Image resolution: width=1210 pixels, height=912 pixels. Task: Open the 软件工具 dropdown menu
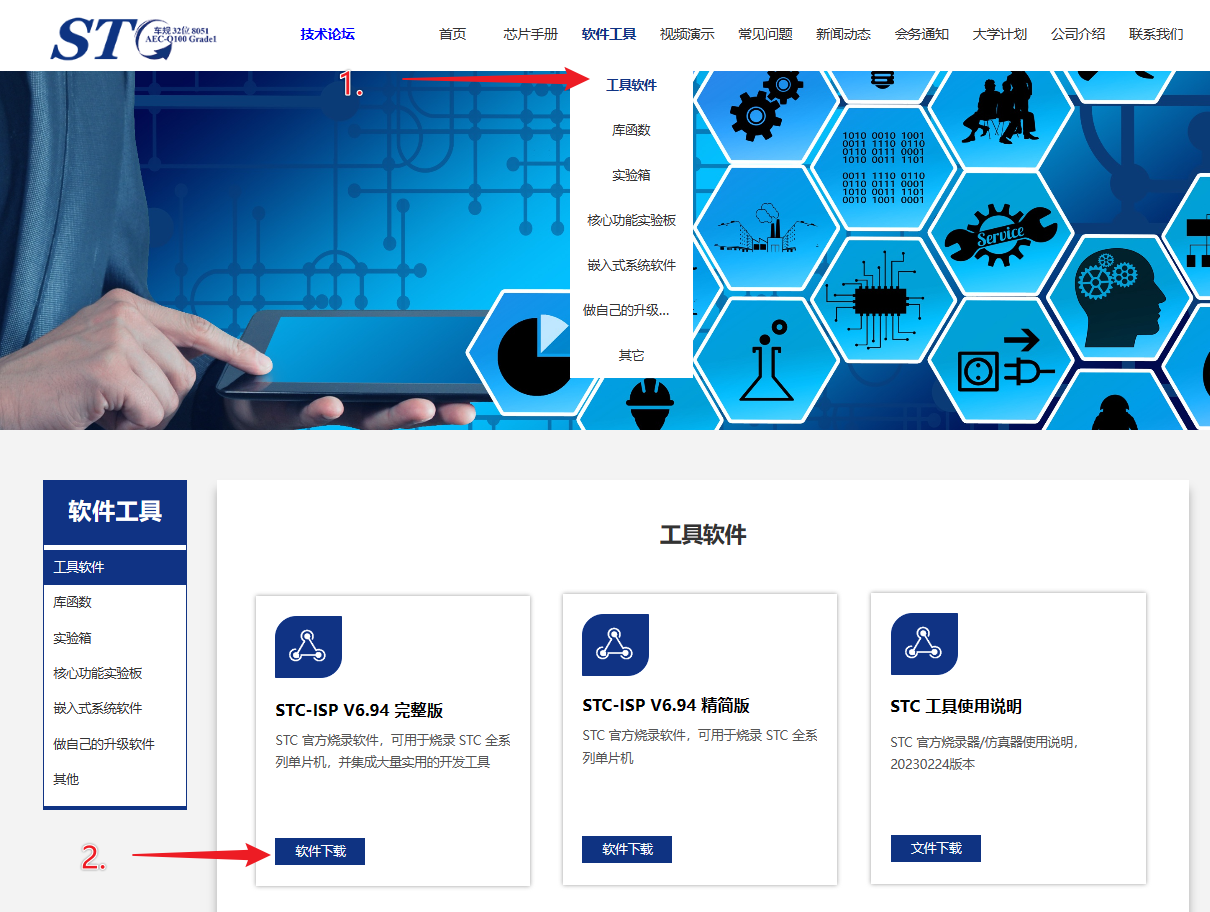pyautogui.click(x=609, y=33)
